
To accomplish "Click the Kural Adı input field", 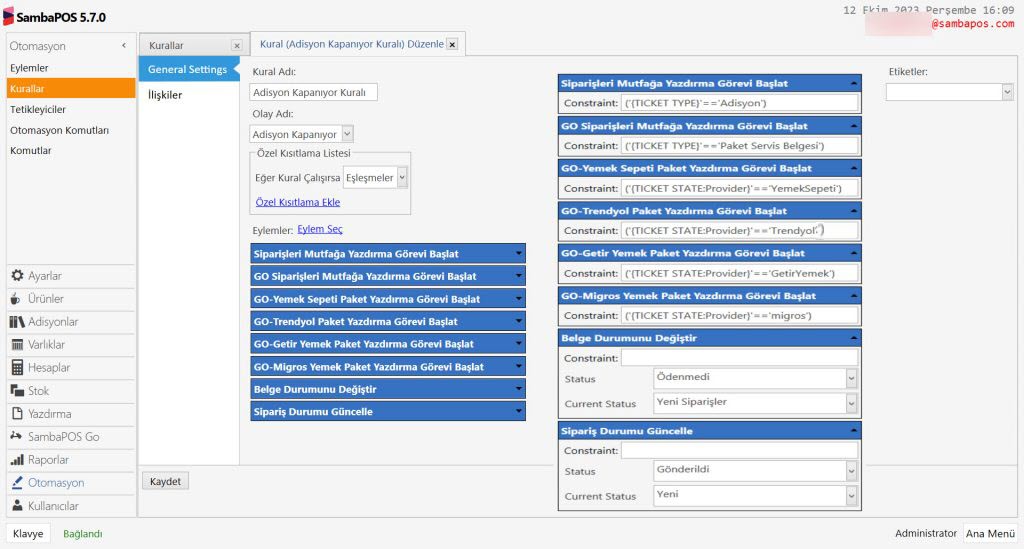I will click(x=313, y=92).
